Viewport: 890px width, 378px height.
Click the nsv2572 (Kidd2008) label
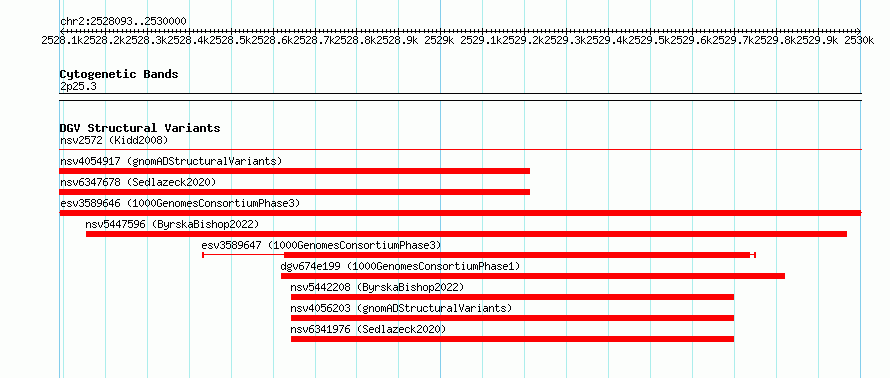(114, 140)
